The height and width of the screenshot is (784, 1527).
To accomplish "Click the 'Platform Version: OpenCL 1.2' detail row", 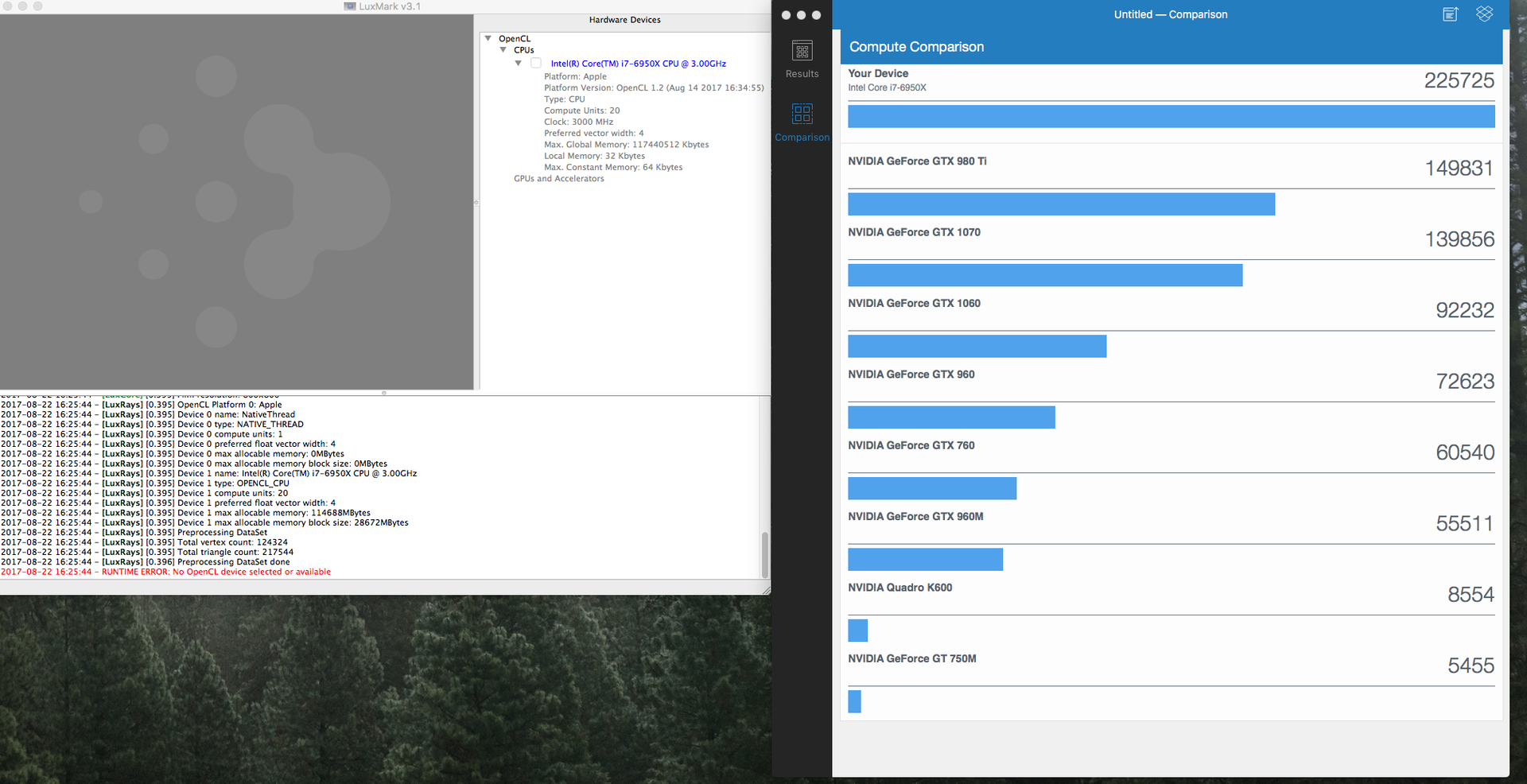I will tap(654, 87).
